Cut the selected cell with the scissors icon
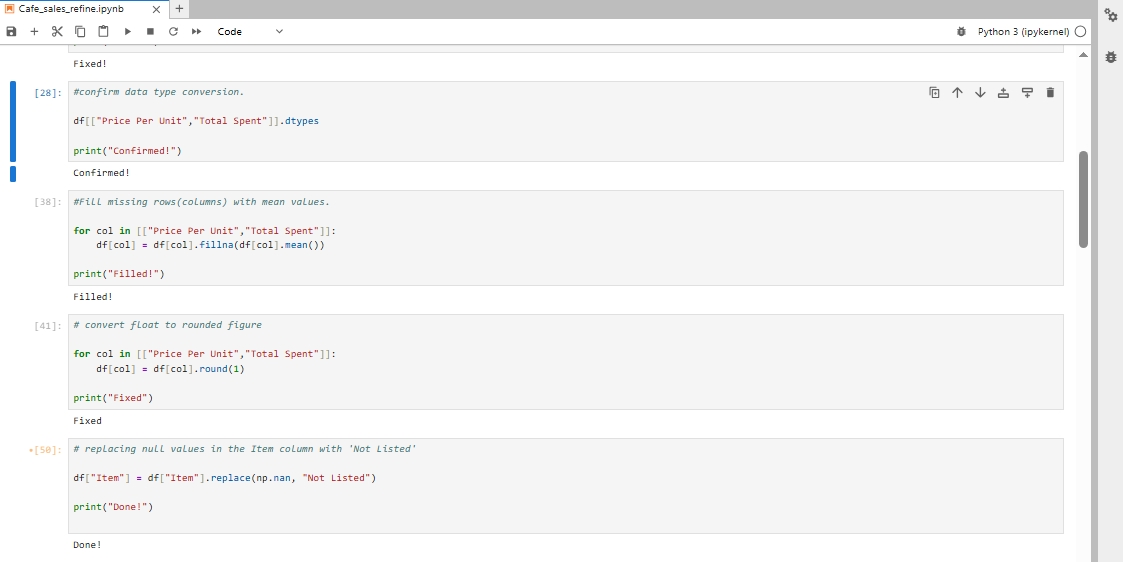 click(x=57, y=32)
